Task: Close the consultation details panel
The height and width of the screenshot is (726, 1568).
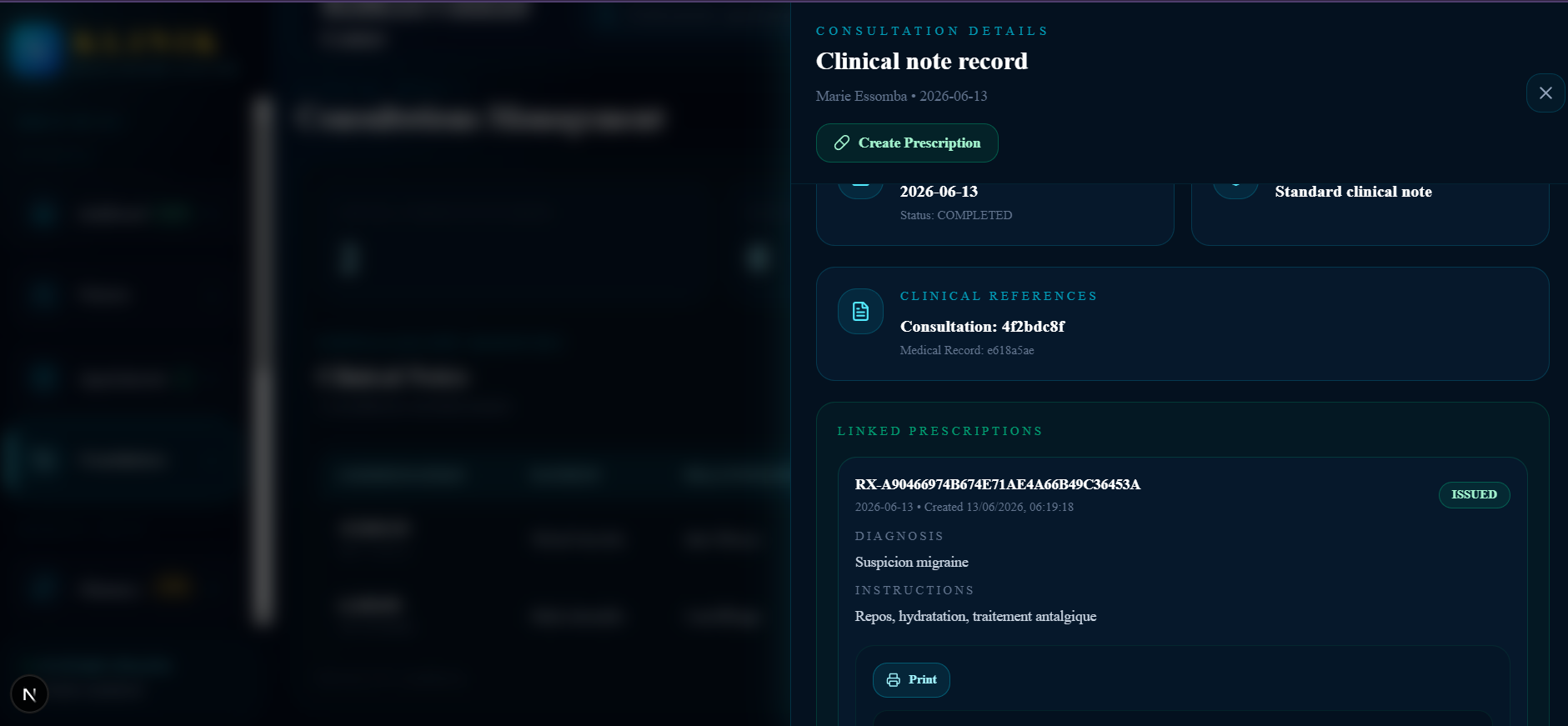Action: 1545,93
